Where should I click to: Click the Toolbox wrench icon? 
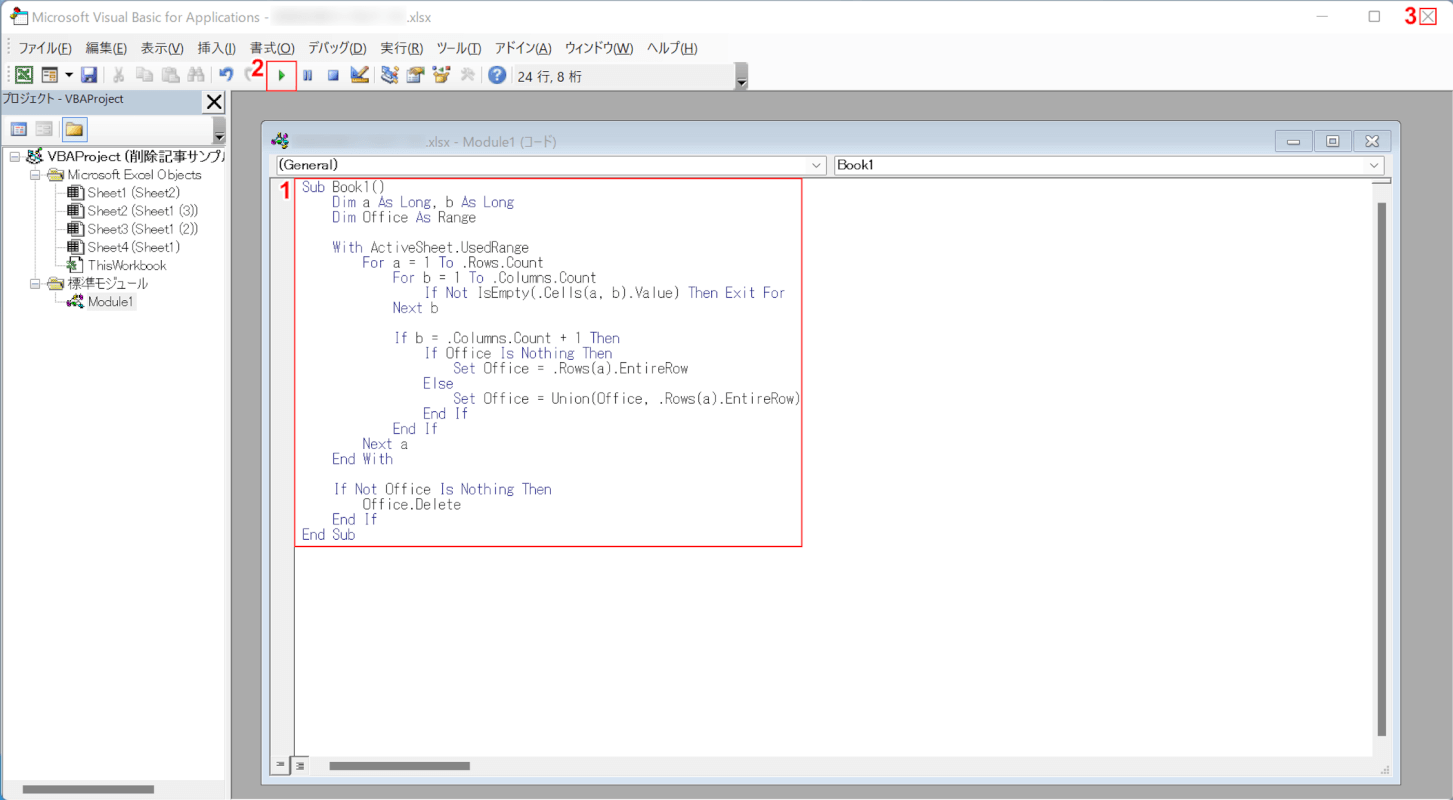pos(467,75)
